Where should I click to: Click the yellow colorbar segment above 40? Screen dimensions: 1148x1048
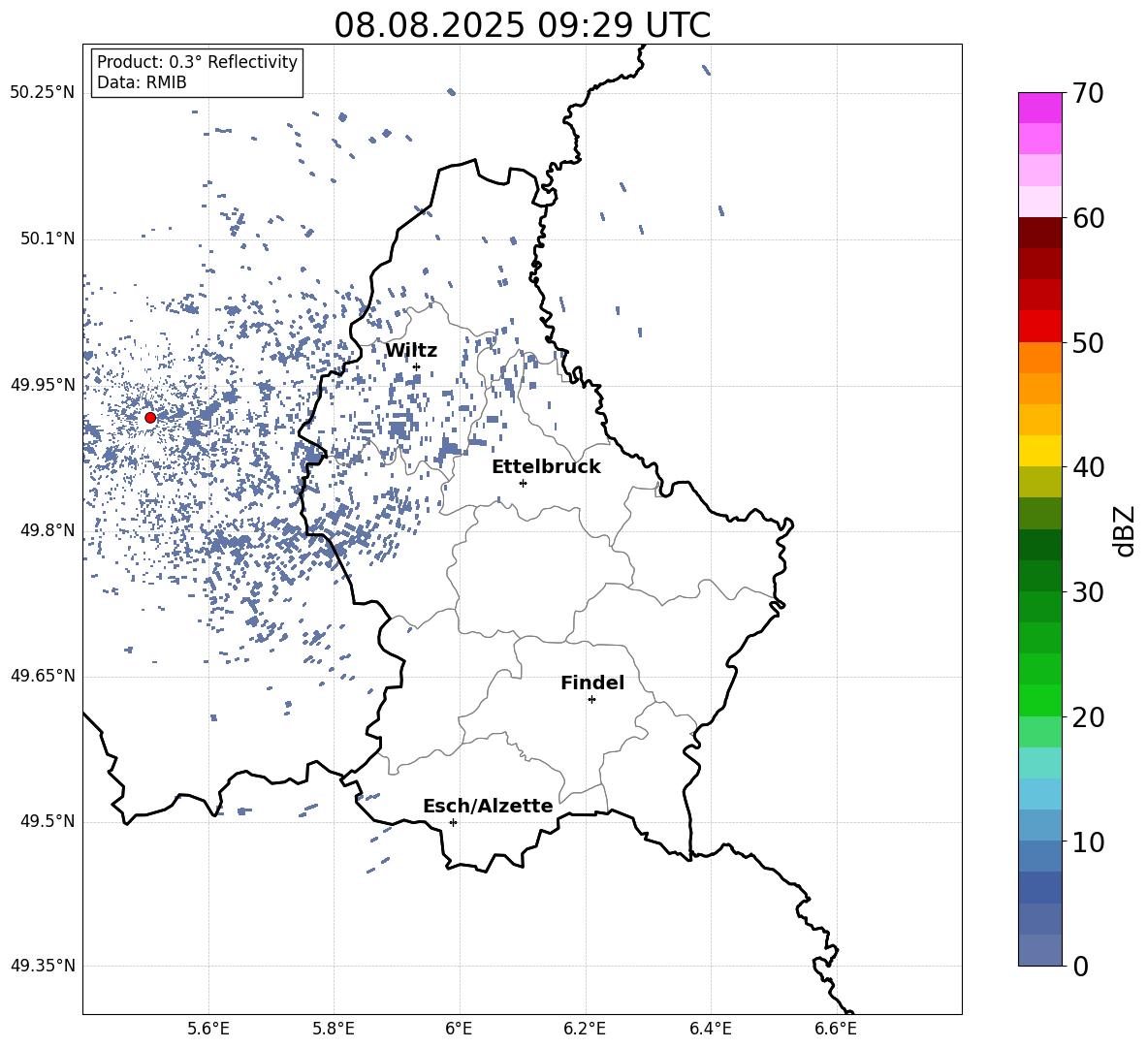pos(1040,451)
